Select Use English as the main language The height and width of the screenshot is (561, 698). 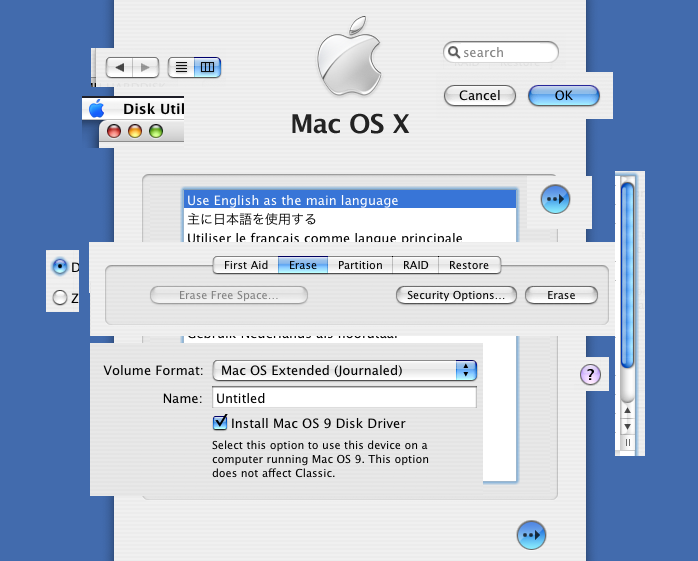click(350, 200)
